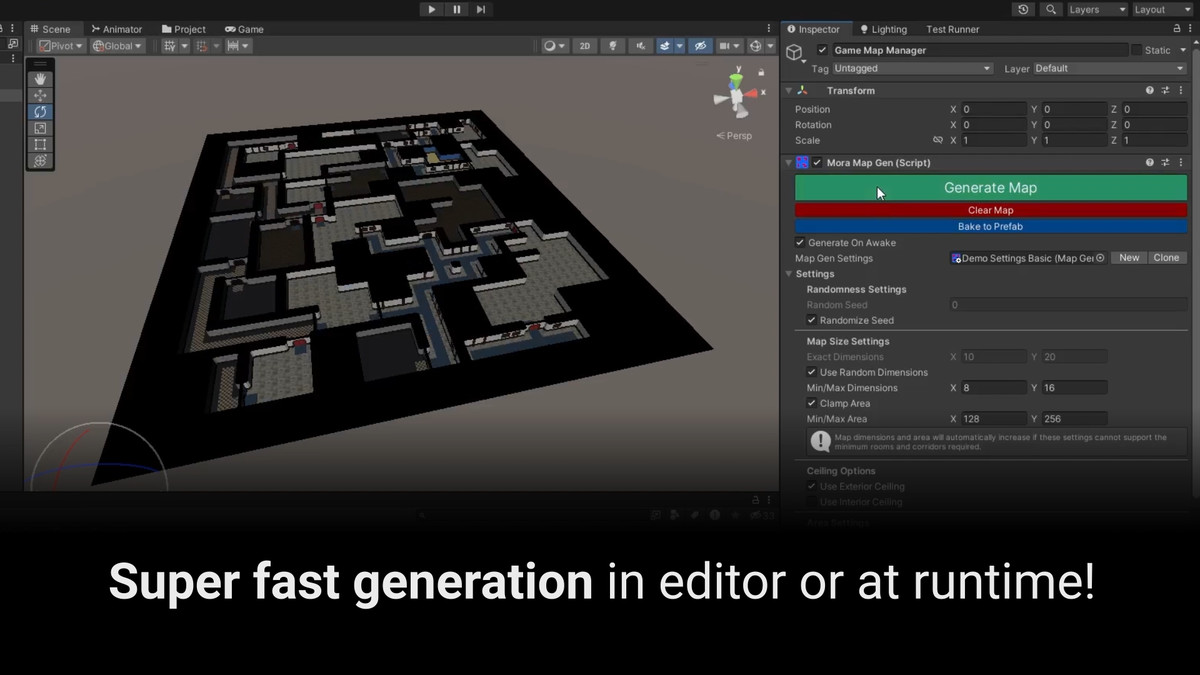Open the editor search with the magnifier icon
This screenshot has width=1200, height=675.
(1050, 9)
